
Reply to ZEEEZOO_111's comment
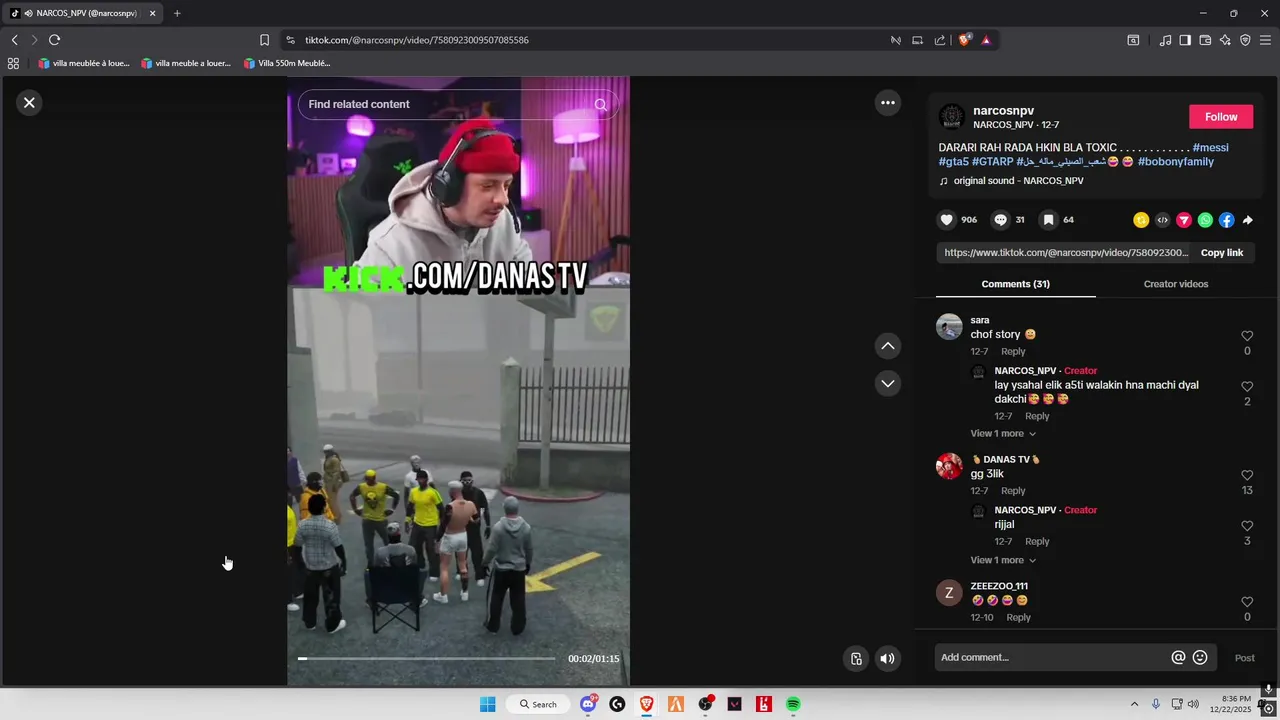coord(1018,618)
